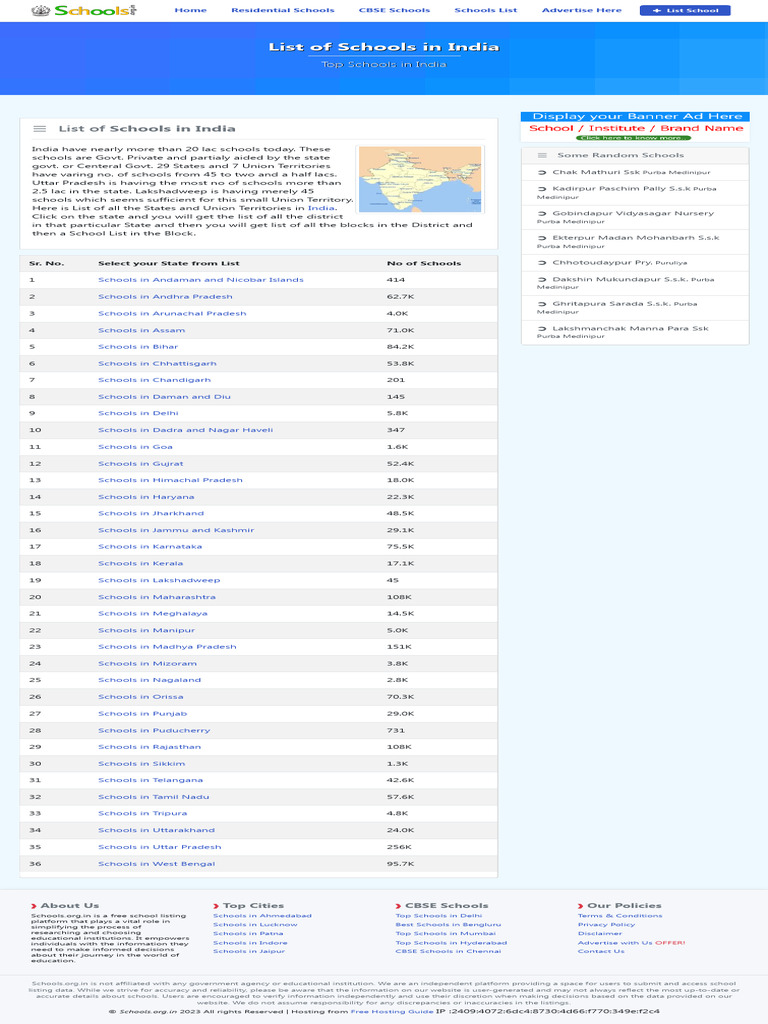Open Schools in West Bengal
This screenshot has width=768, height=1024.
[x=157, y=864]
